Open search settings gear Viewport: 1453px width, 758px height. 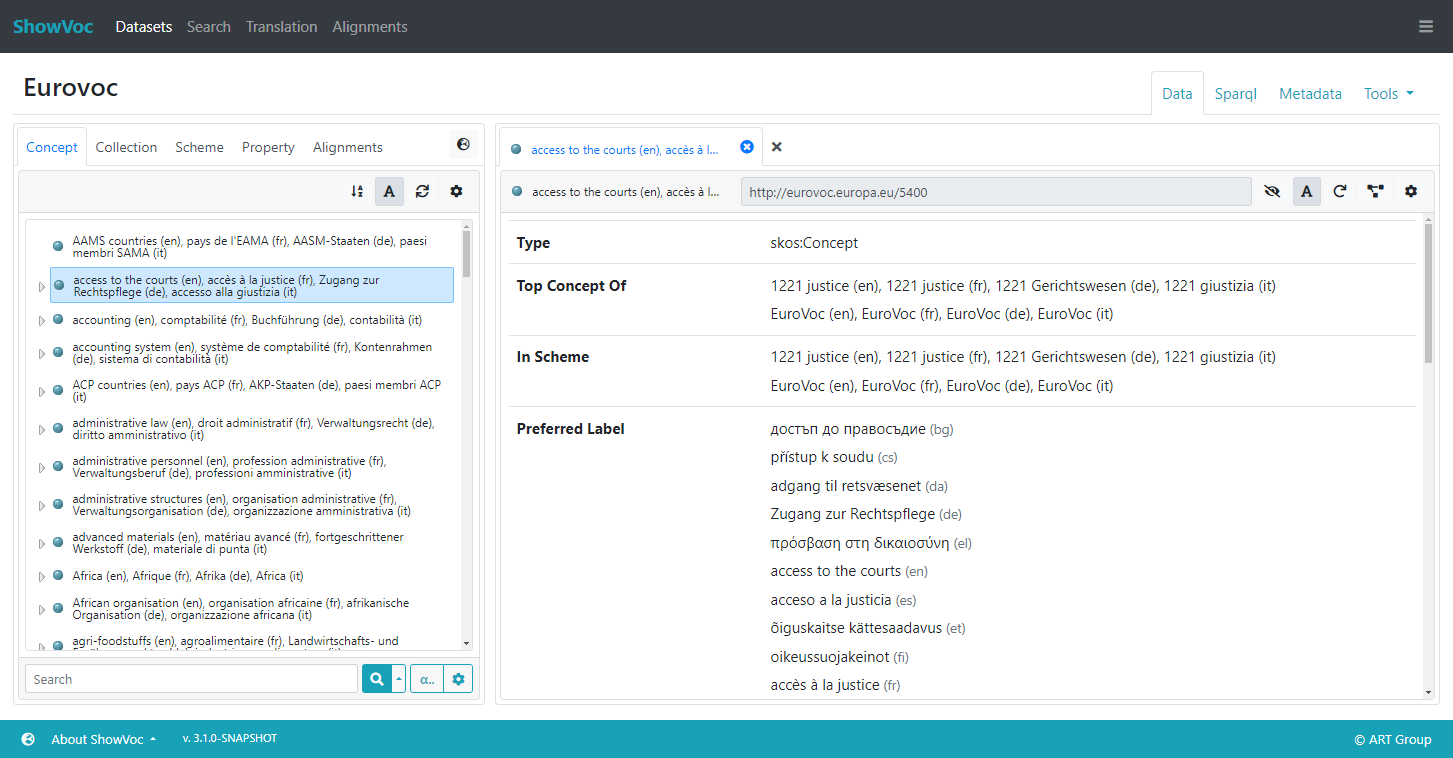(458, 679)
